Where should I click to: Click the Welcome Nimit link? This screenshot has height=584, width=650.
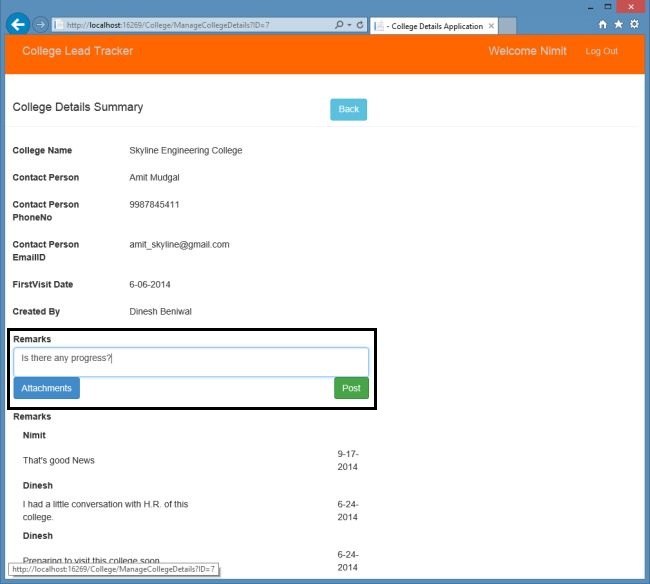tap(527, 51)
